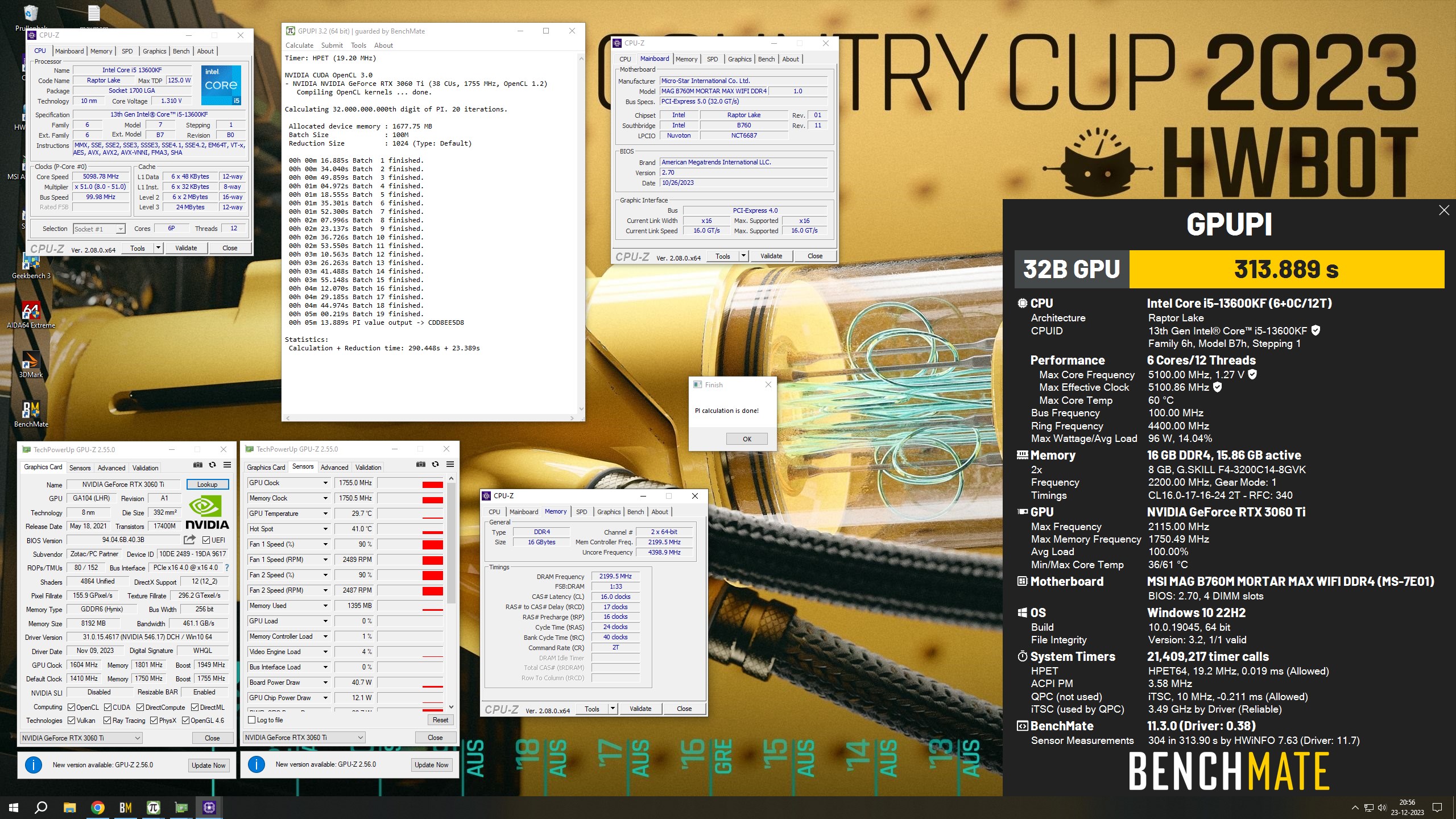
Task: Toggle the CUDA checkbox
Action: 107,708
